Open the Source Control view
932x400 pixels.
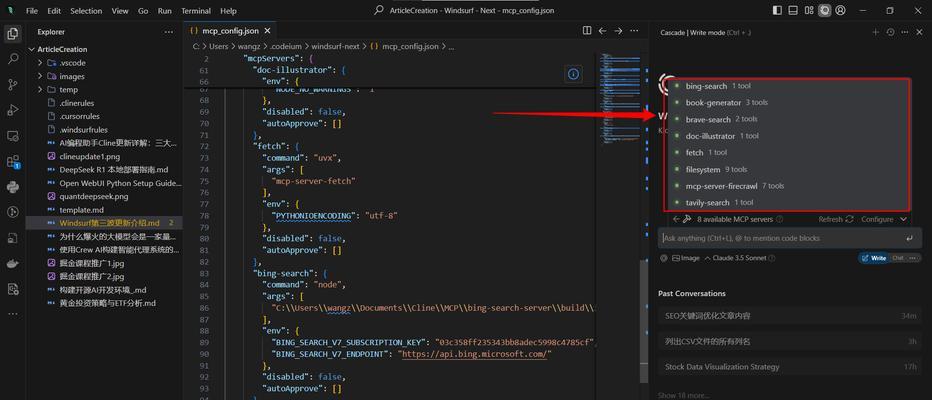[12, 84]
